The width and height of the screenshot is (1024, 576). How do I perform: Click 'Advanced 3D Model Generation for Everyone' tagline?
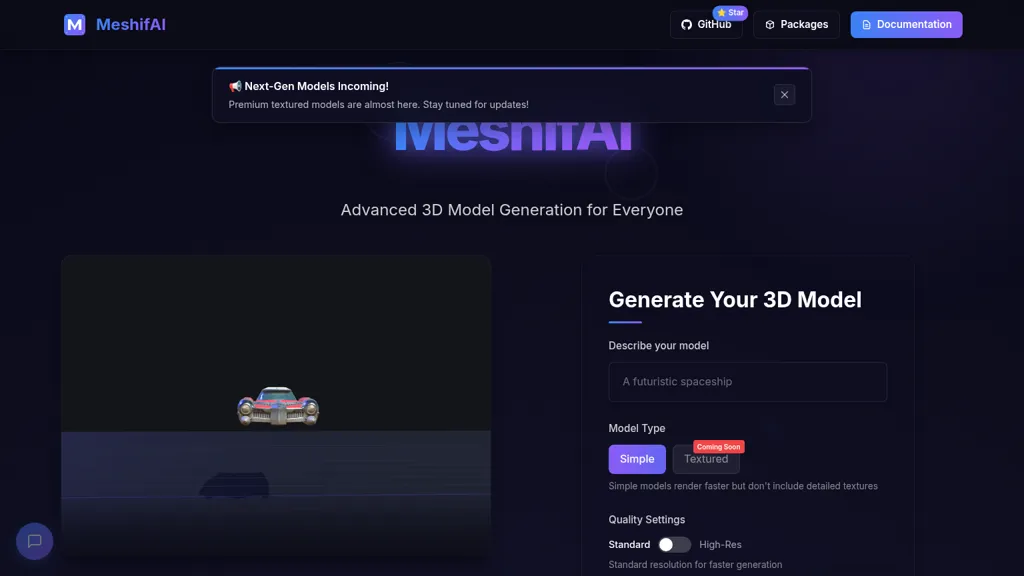tap(512, 210)
